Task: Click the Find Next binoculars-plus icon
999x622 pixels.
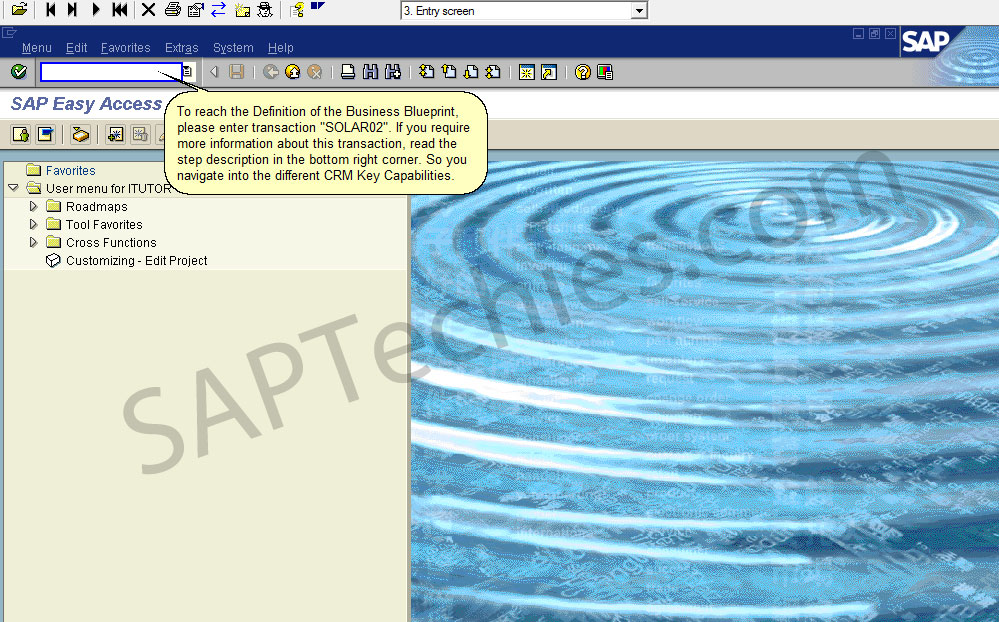Action: (x=392, y=72)
